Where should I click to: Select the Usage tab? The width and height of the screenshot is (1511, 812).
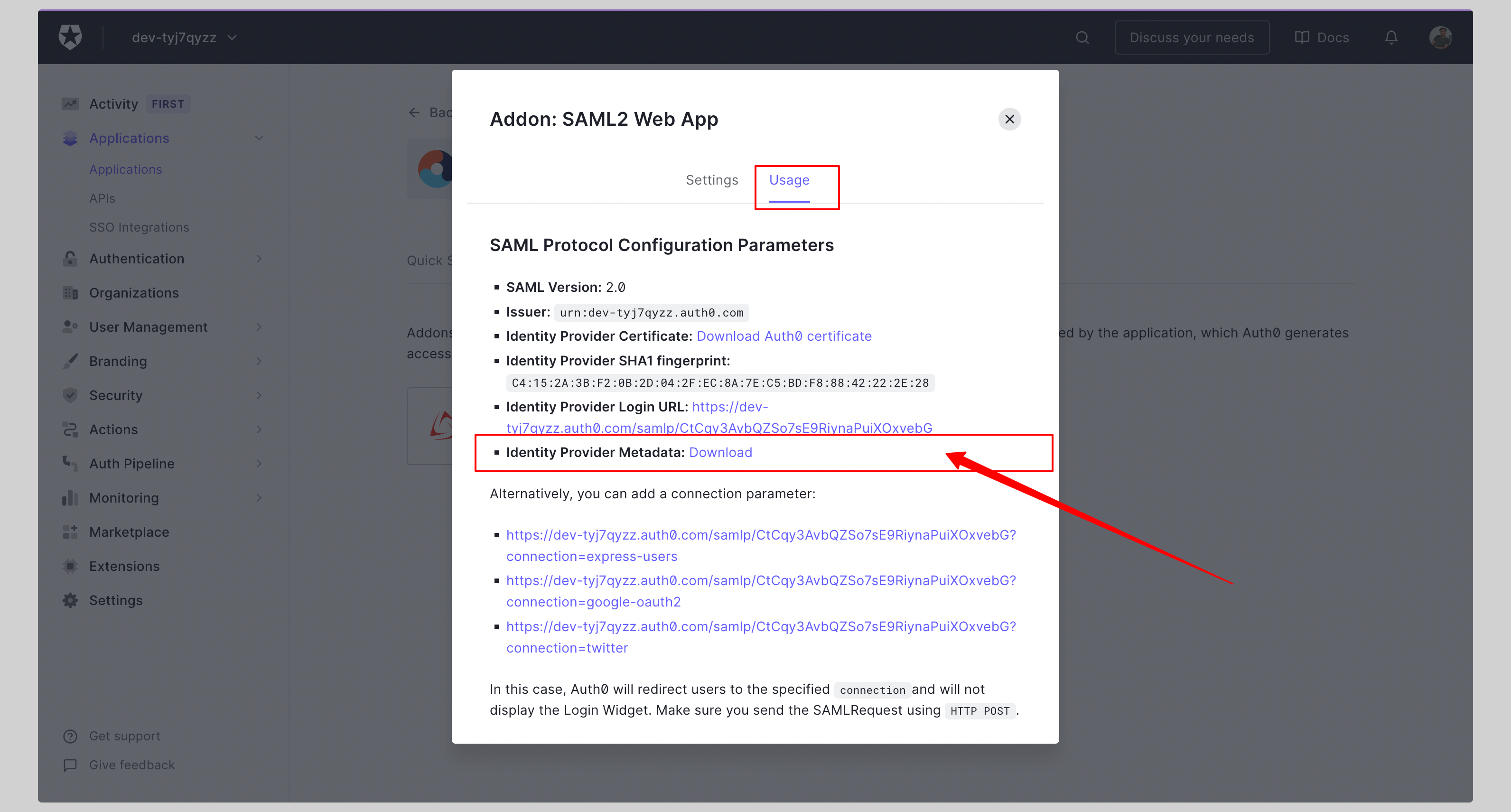pyautogui.click(x=790, y=180)
